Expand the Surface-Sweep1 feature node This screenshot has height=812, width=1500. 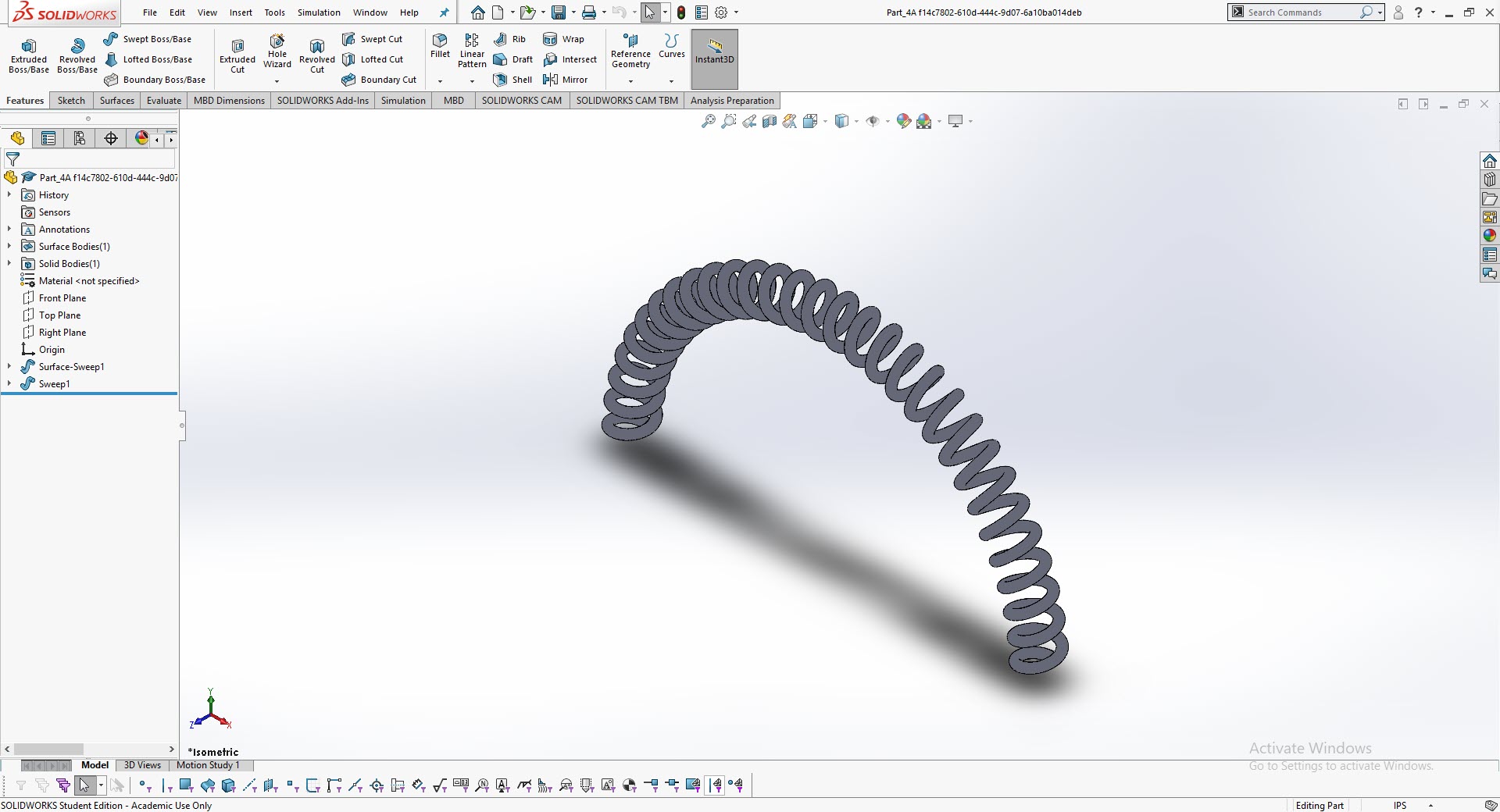(9, 367)
